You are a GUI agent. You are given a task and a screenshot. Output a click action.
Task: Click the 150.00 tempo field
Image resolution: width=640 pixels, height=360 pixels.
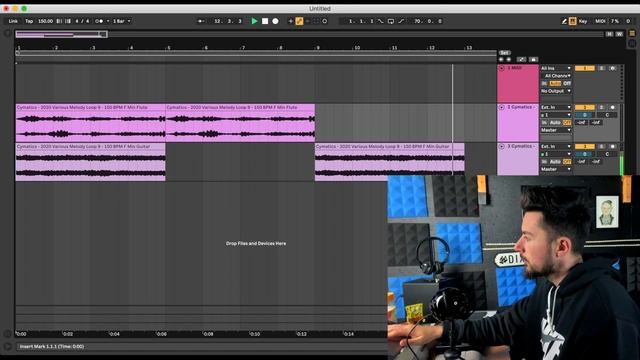[45, 21]
